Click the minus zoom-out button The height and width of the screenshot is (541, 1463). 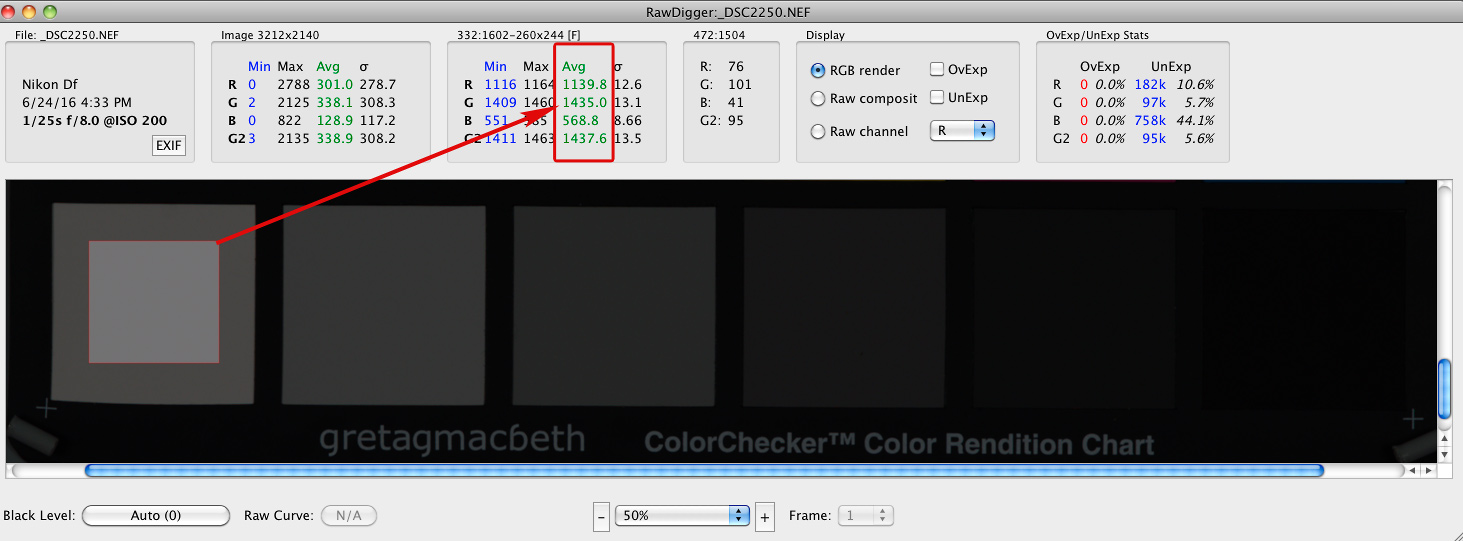(x=601, y=517)
